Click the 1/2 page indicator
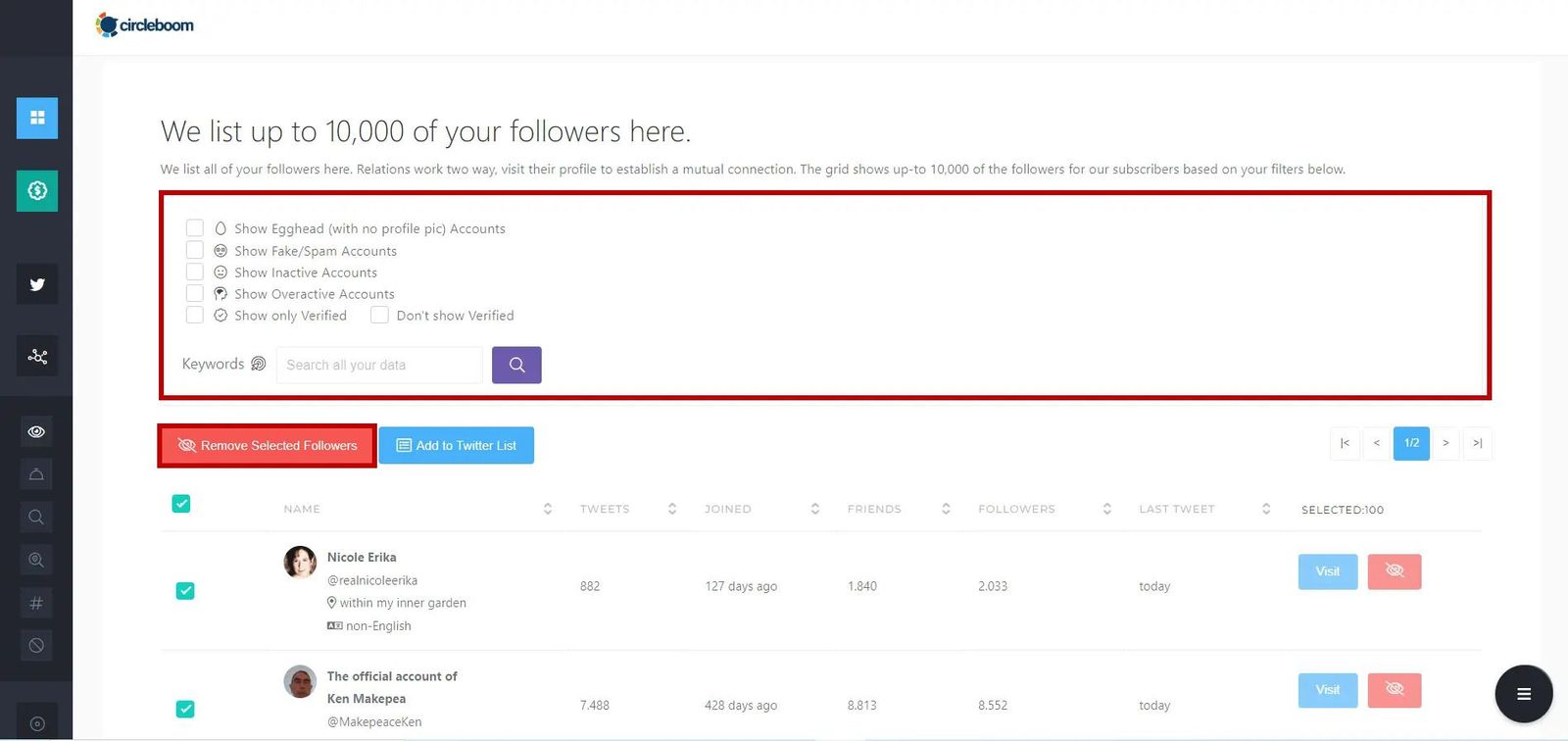Image resolution: width=1568 pixels, height=741 pixels. coord(1411,443)
